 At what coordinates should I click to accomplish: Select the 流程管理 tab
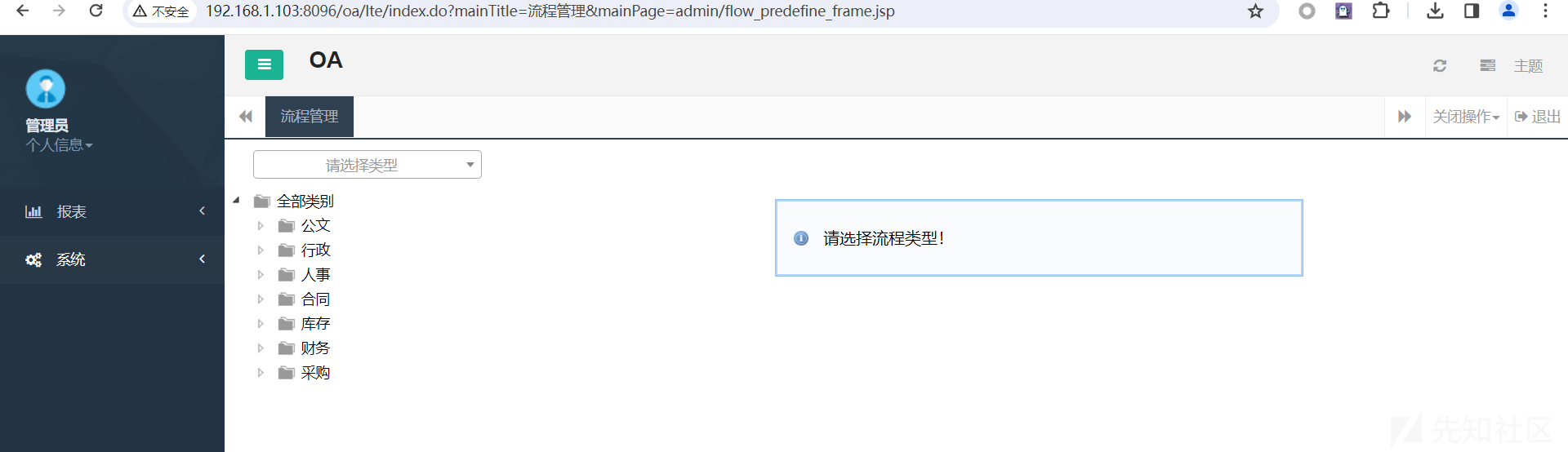(310, 117)
